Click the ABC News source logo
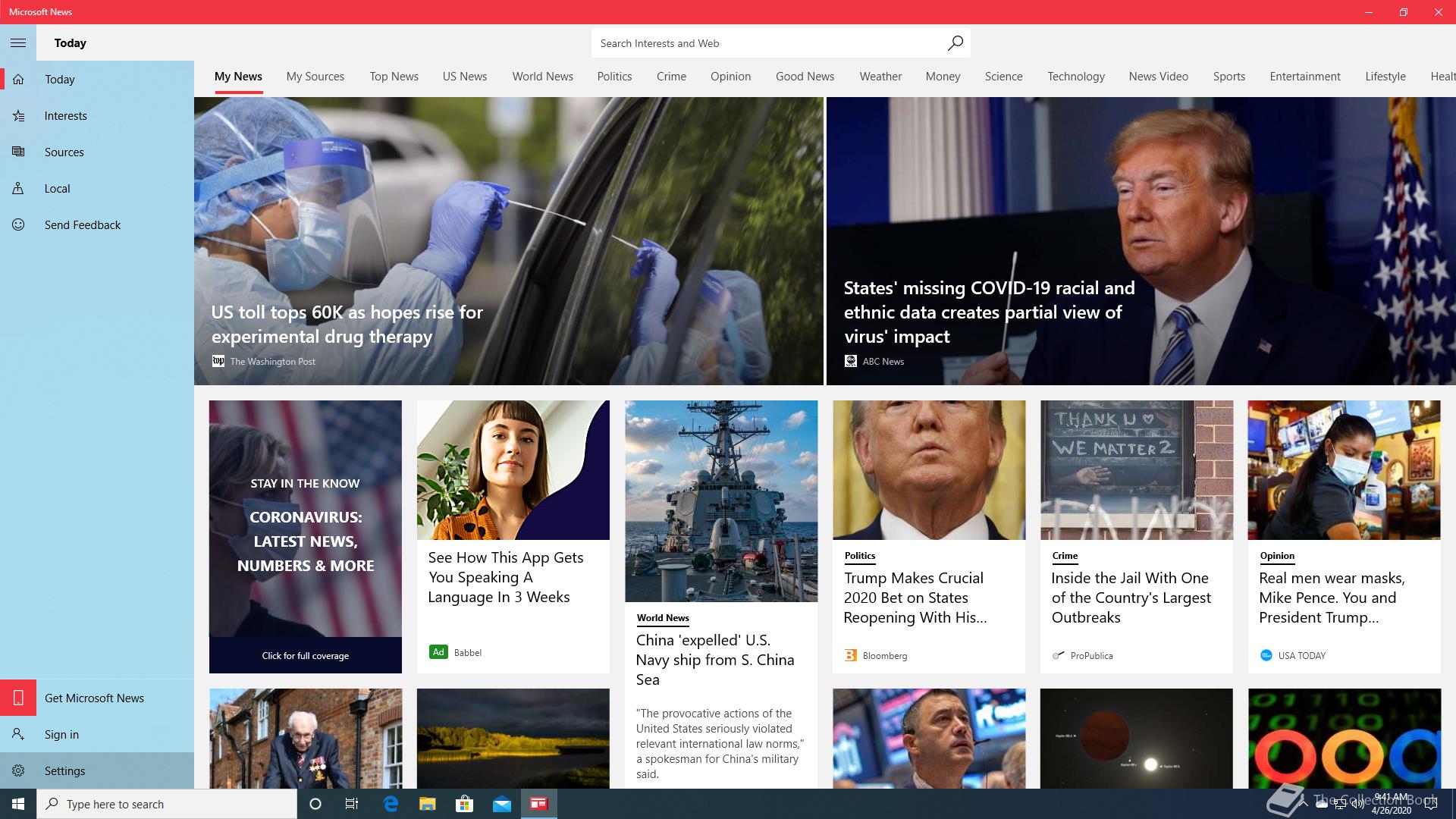1456x819 pixels. [851, 362]
